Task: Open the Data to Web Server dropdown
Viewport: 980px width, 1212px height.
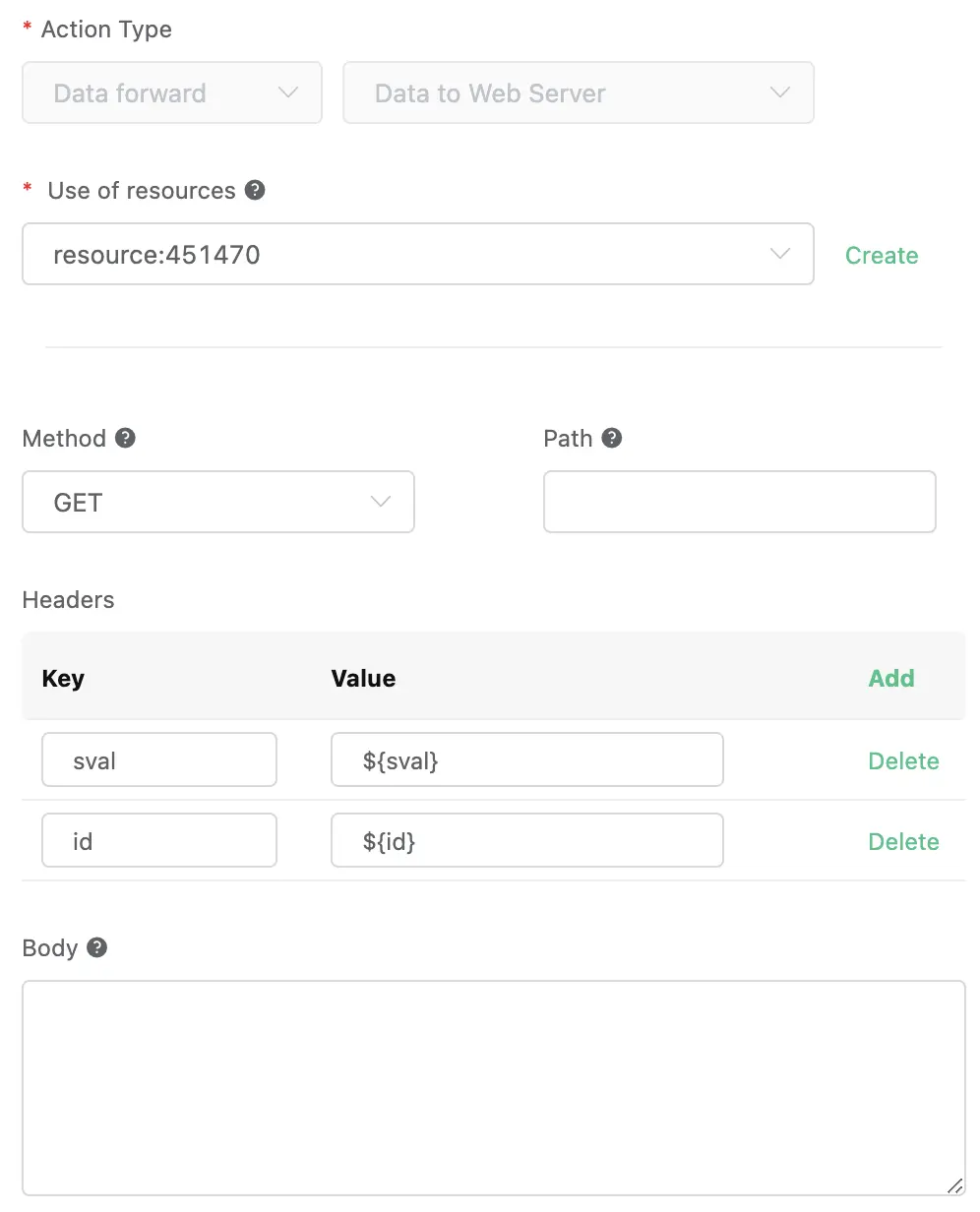Action: 578,93
